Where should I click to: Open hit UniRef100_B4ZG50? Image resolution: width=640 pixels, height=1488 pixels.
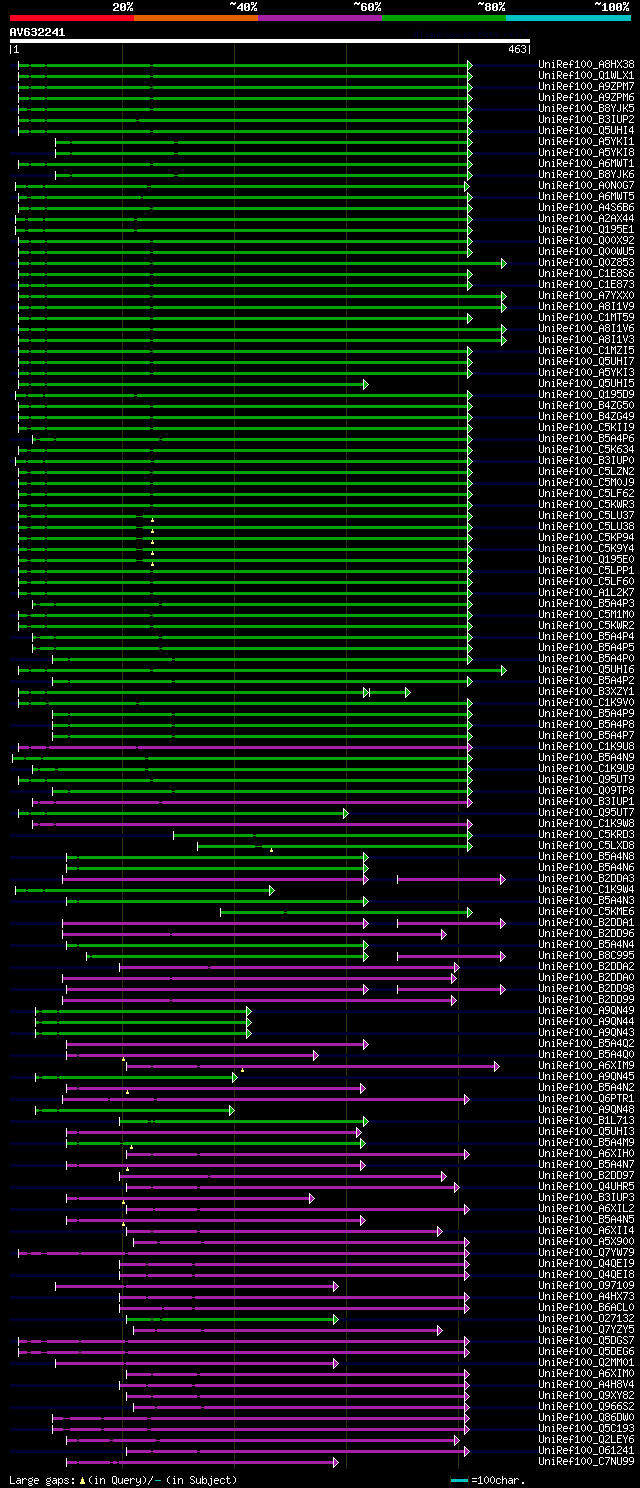coord(586,405)
